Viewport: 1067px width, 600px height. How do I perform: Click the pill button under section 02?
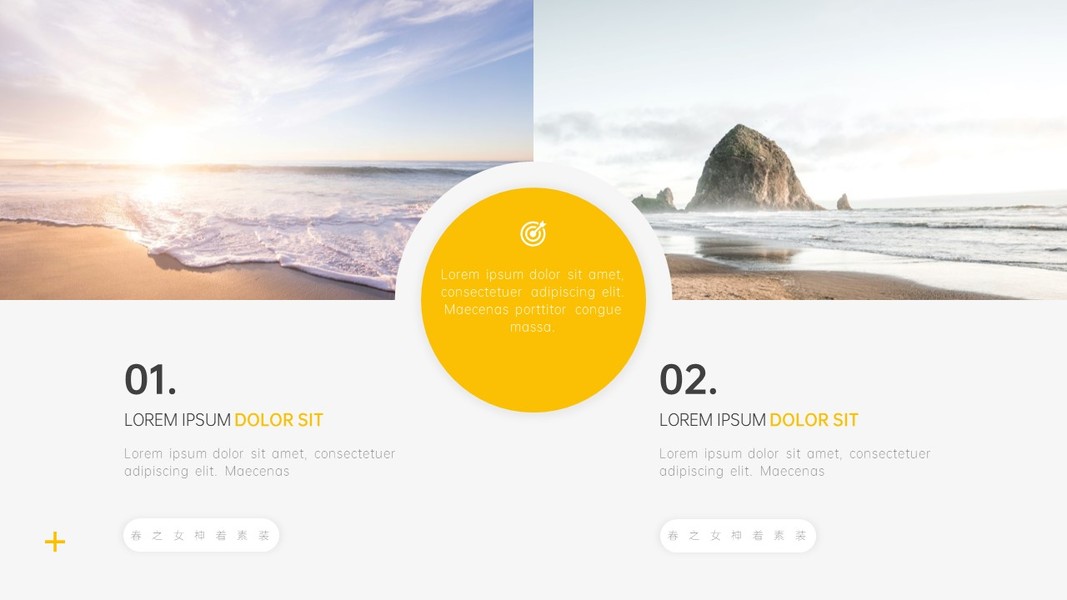(738, 535)
